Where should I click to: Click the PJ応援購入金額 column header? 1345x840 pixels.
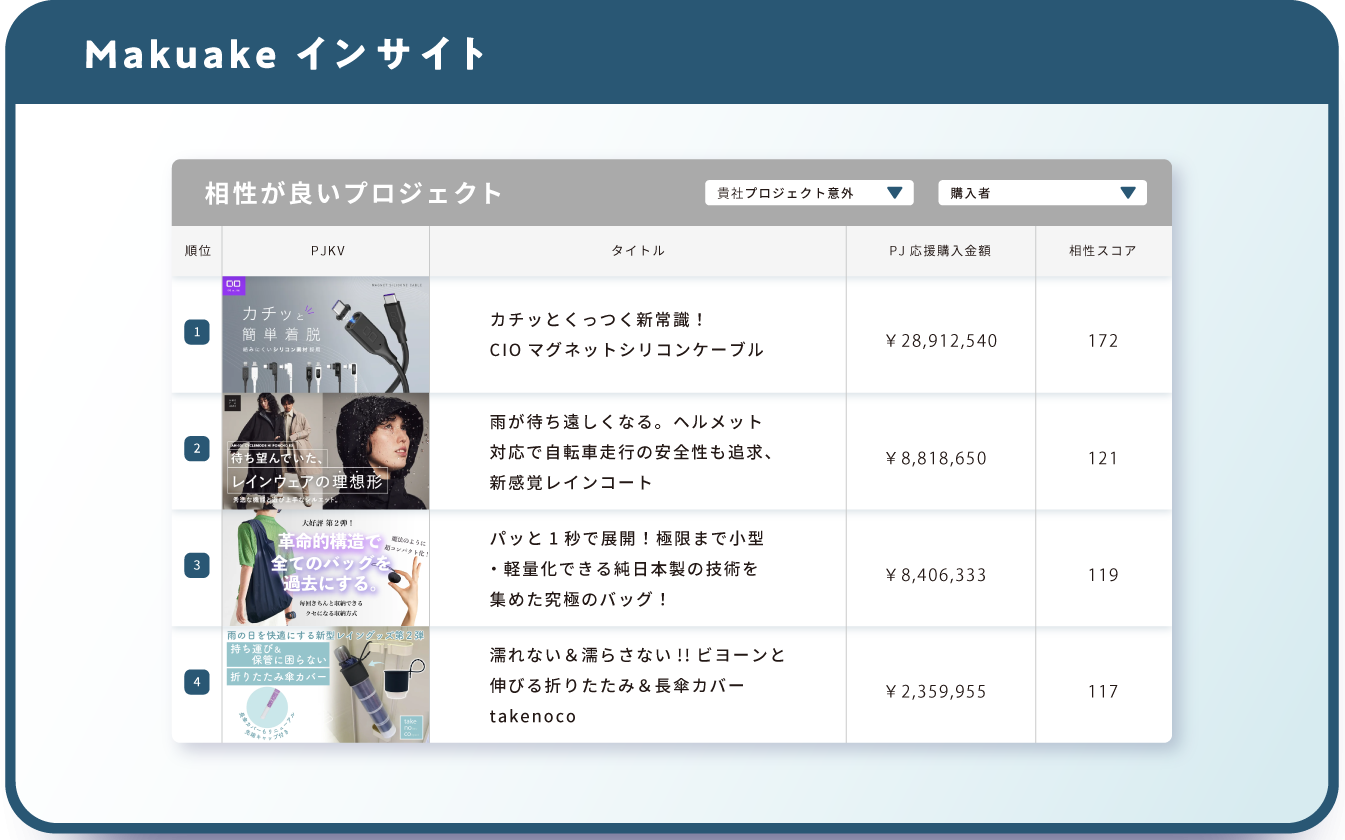(x=940, y=251)
